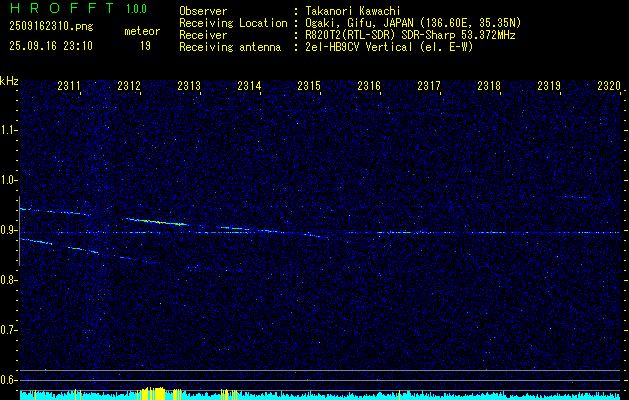
Task: Click the meteor count value 19
Action: point(145,46)
